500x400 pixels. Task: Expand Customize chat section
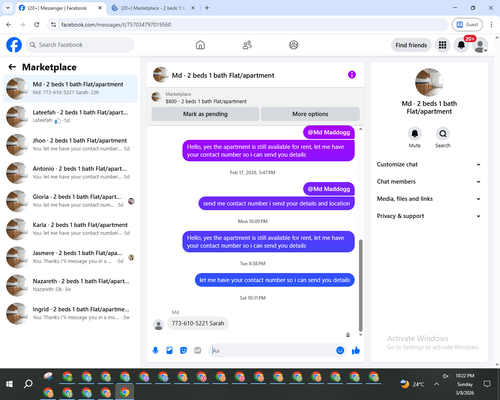point(429,164)
